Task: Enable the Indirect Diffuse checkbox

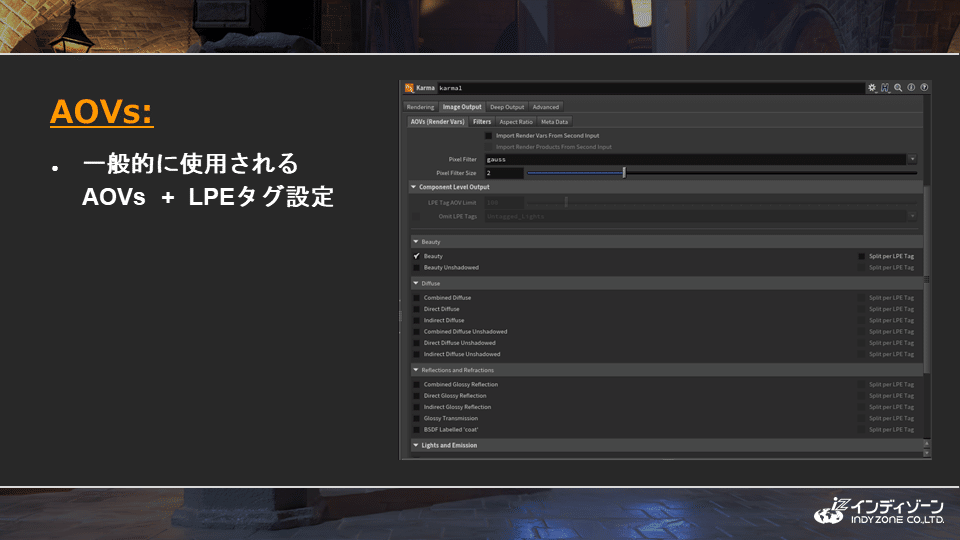Action: pyautogui.click(x=417, y=320)
